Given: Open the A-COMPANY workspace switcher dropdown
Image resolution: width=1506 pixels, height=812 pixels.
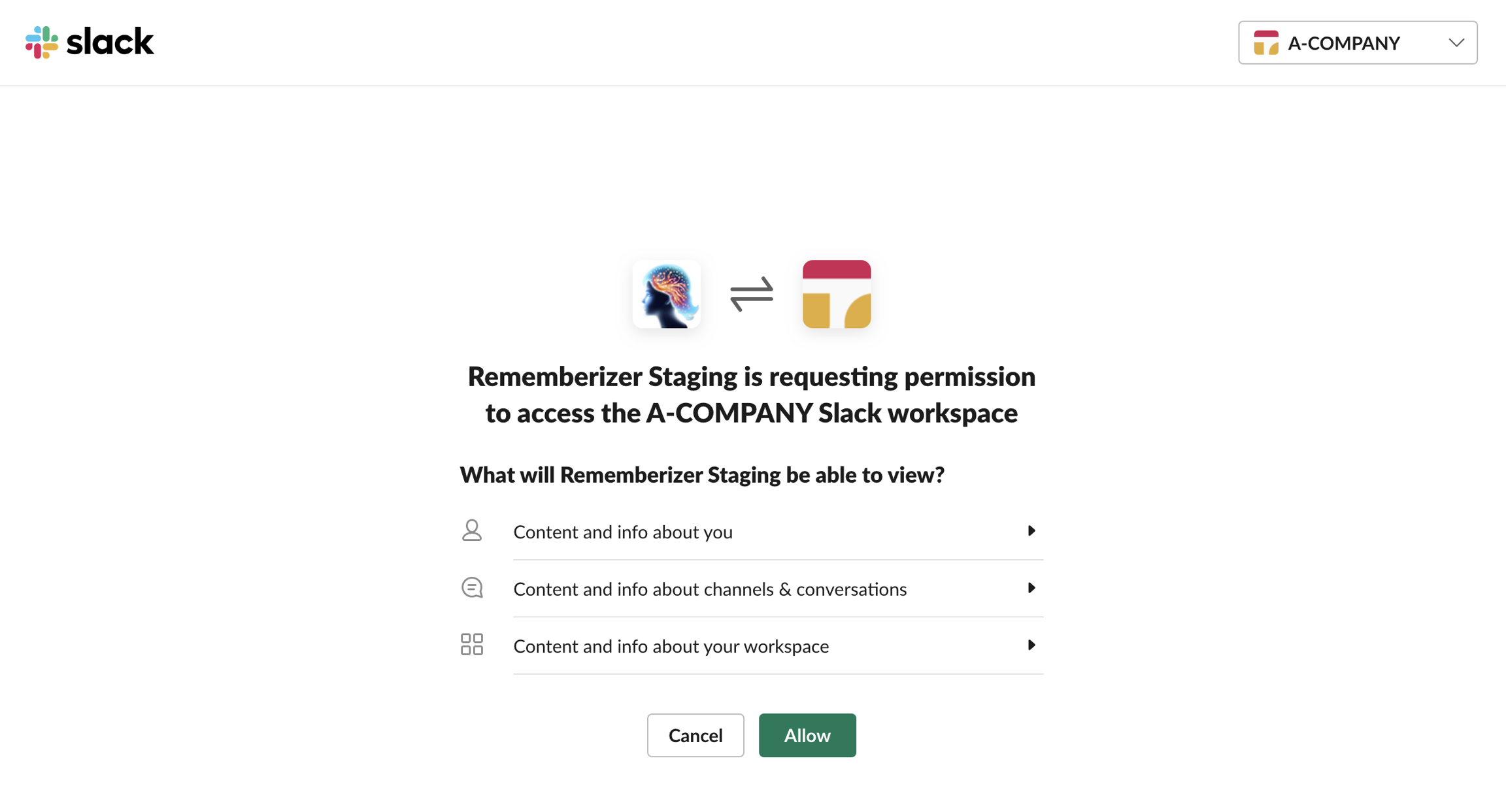Looking at the screenshot, I should [1357, 43].
